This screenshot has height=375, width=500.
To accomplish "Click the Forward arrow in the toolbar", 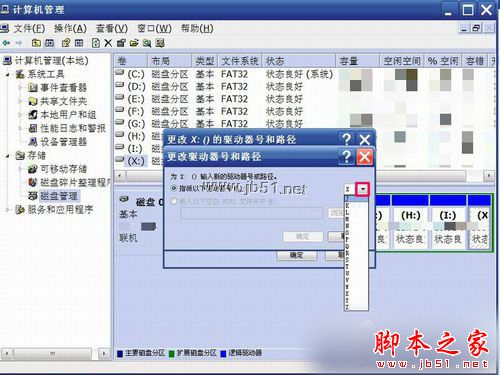I will (x=19, y=43).
